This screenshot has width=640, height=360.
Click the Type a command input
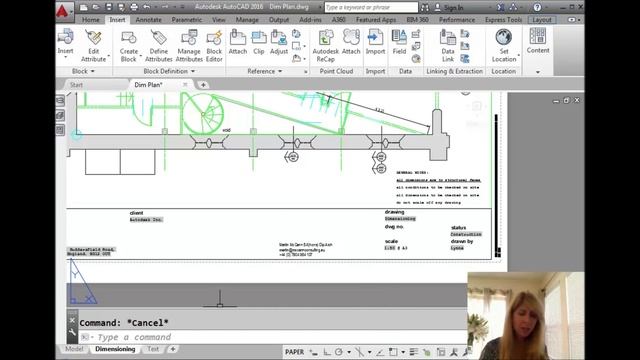pyautogui.click(x=273, y=337)
